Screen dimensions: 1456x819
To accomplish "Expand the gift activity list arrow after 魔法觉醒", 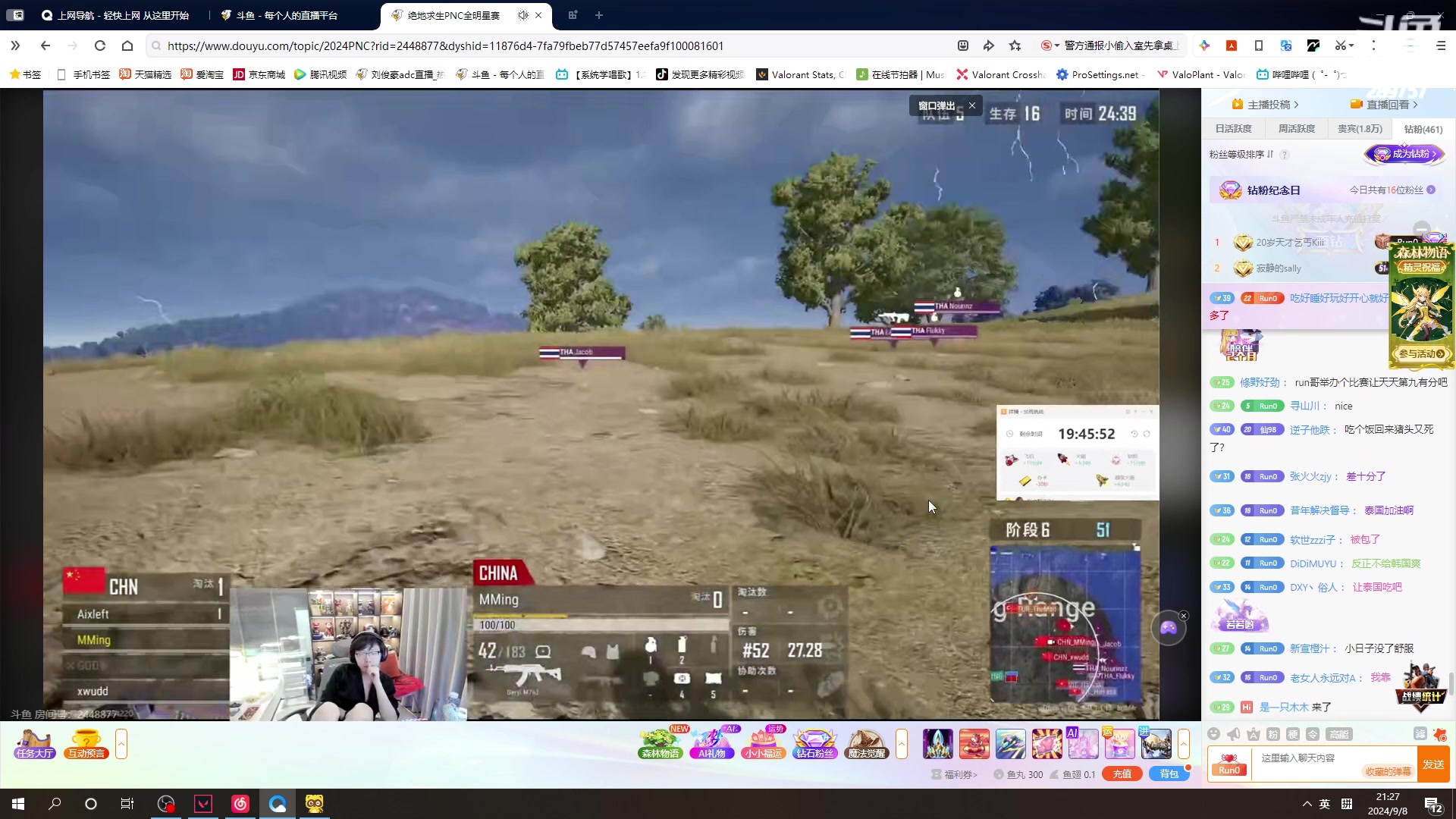I will click(x=902, y=744).
